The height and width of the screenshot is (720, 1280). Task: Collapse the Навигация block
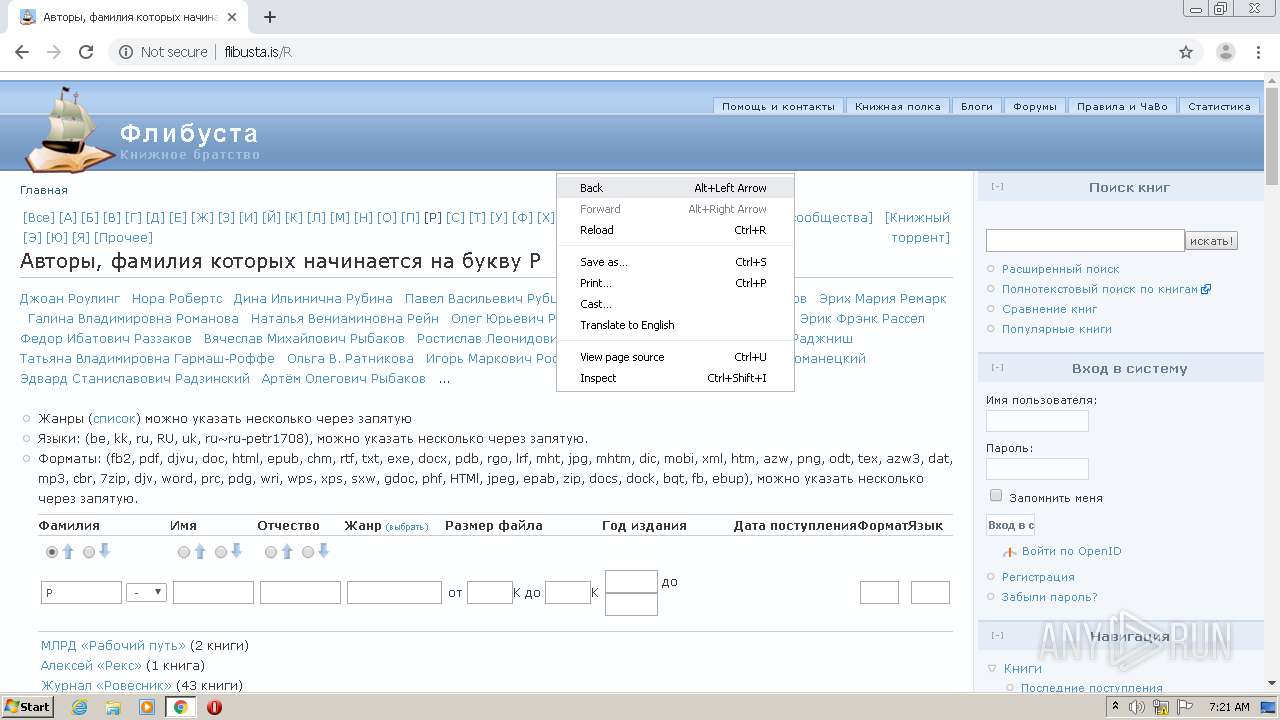pyautogui.click(x=997, y=636)
